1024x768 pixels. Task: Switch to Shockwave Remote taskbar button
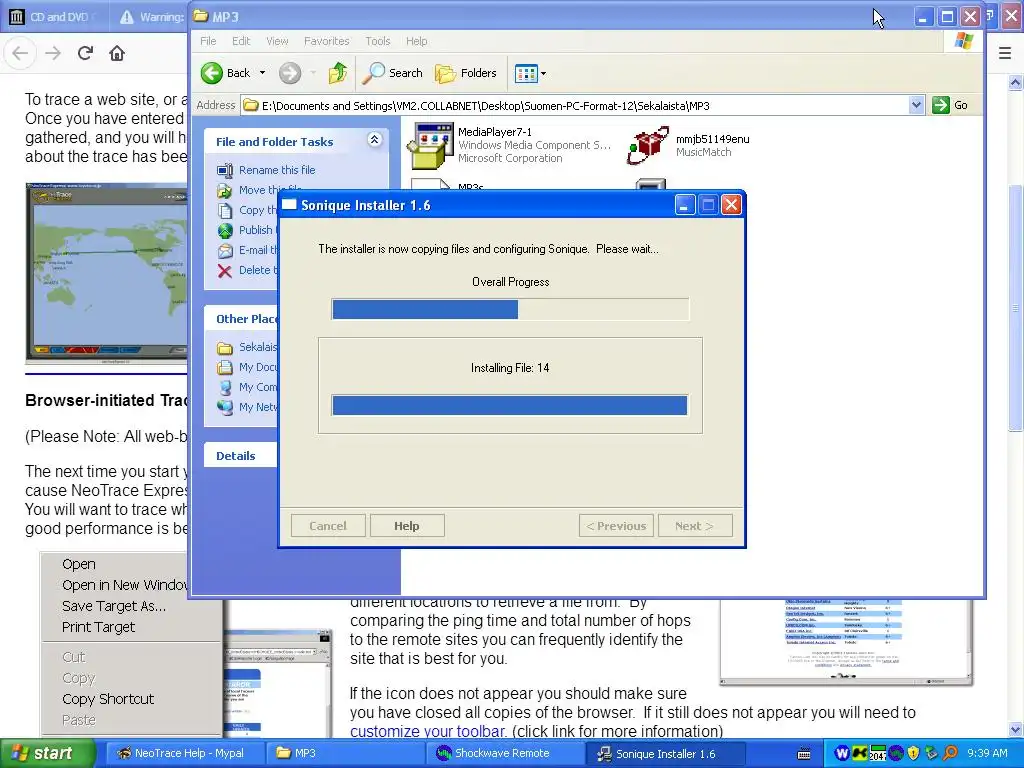click(506, 754)
